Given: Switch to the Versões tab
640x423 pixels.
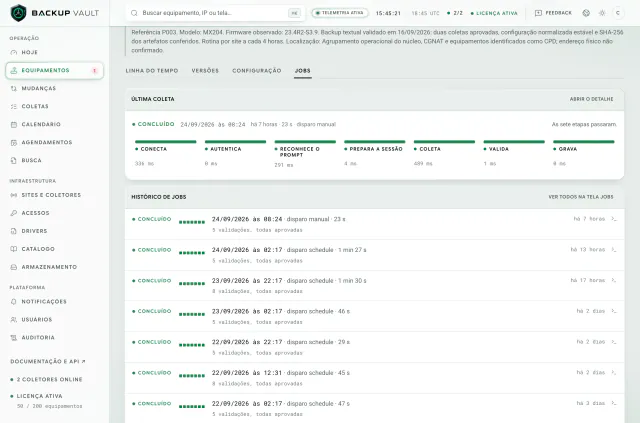Looking at the screenshot, I should pyautogui.click(x=205, y=71).
